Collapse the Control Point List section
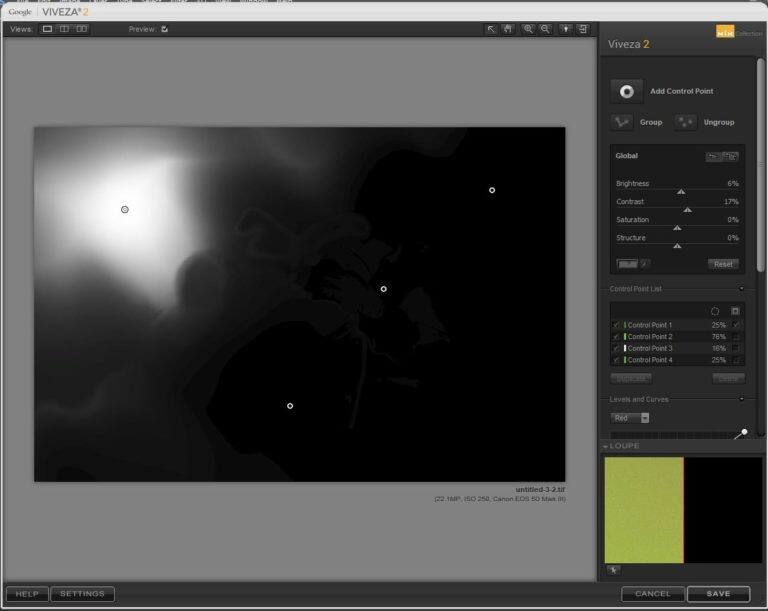 [741, 289]
